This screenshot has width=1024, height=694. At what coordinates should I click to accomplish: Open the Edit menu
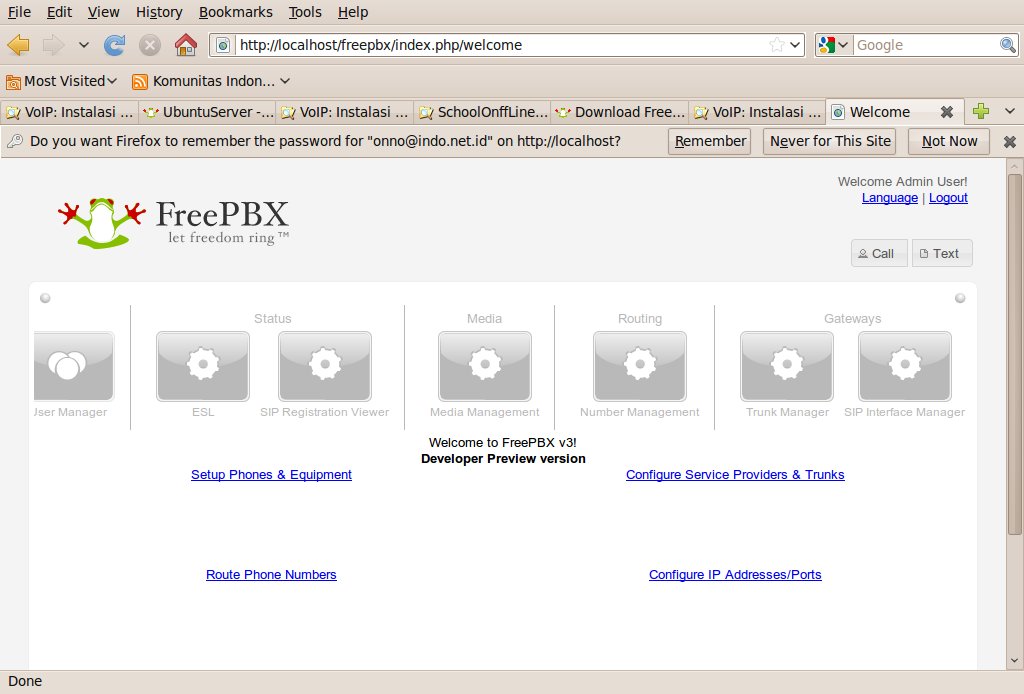point(59,12)
